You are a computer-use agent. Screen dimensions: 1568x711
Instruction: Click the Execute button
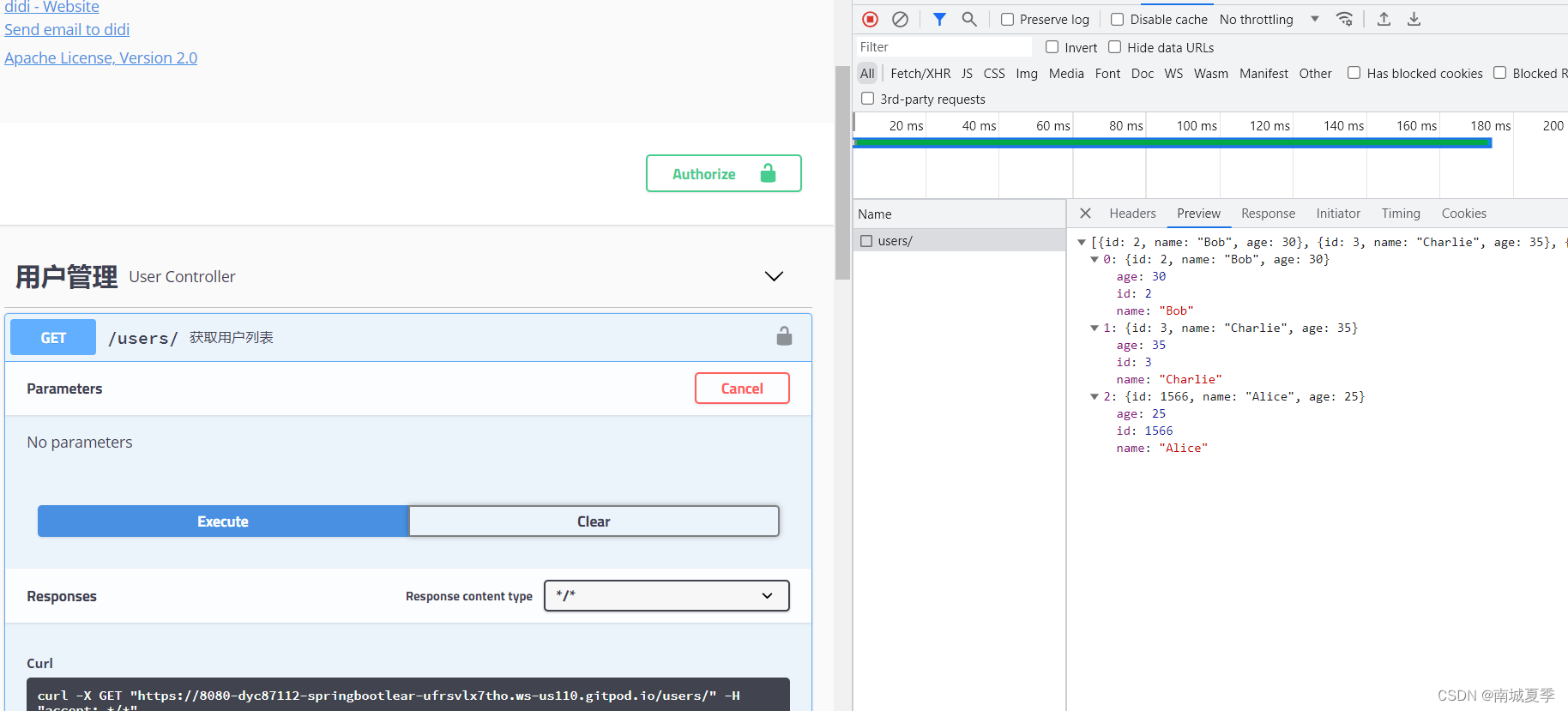(223, 521)
